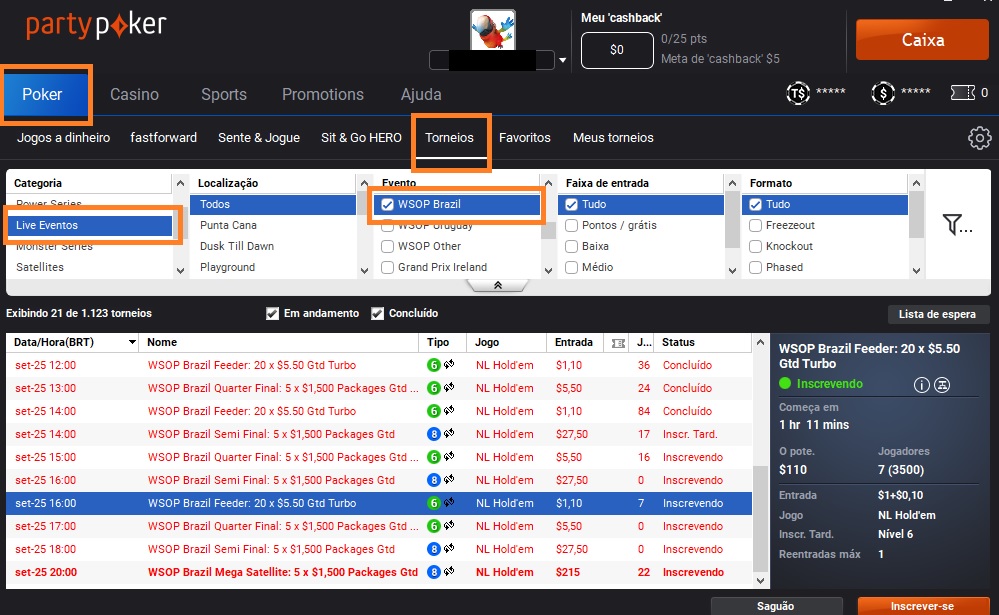Enable the Freezeout format checkbox

(756, 225)
